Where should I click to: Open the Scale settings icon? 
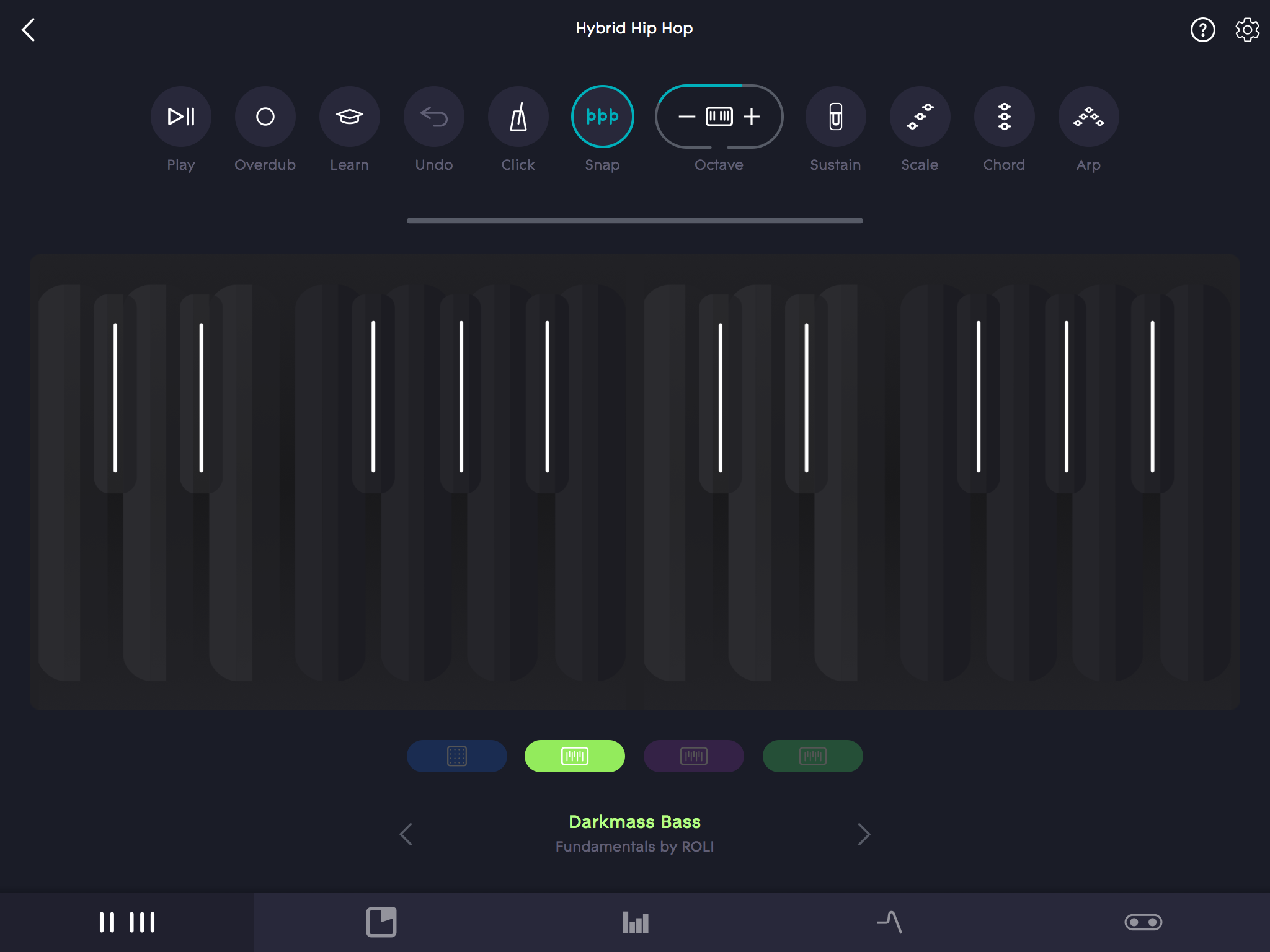click(920, 117)
